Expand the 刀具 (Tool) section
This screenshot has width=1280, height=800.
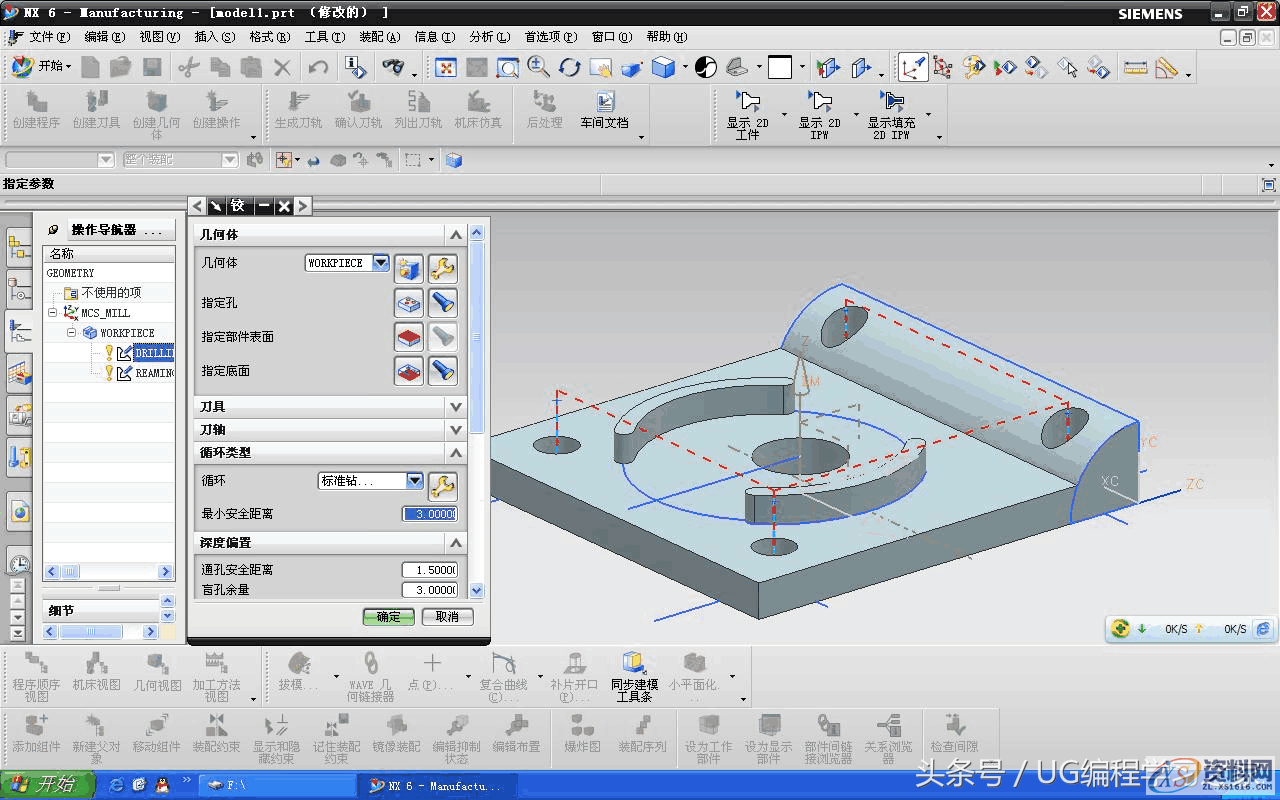coord(456,407)
